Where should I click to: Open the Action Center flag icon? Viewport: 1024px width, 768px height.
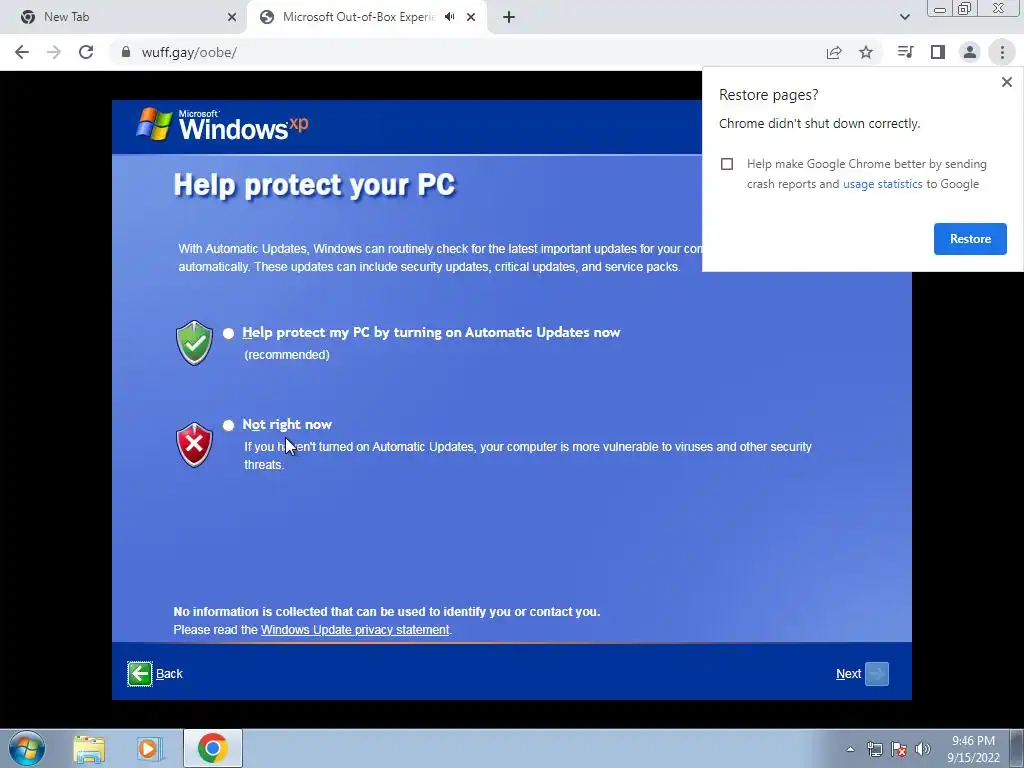pyautogui.click(x=899, y=750)
